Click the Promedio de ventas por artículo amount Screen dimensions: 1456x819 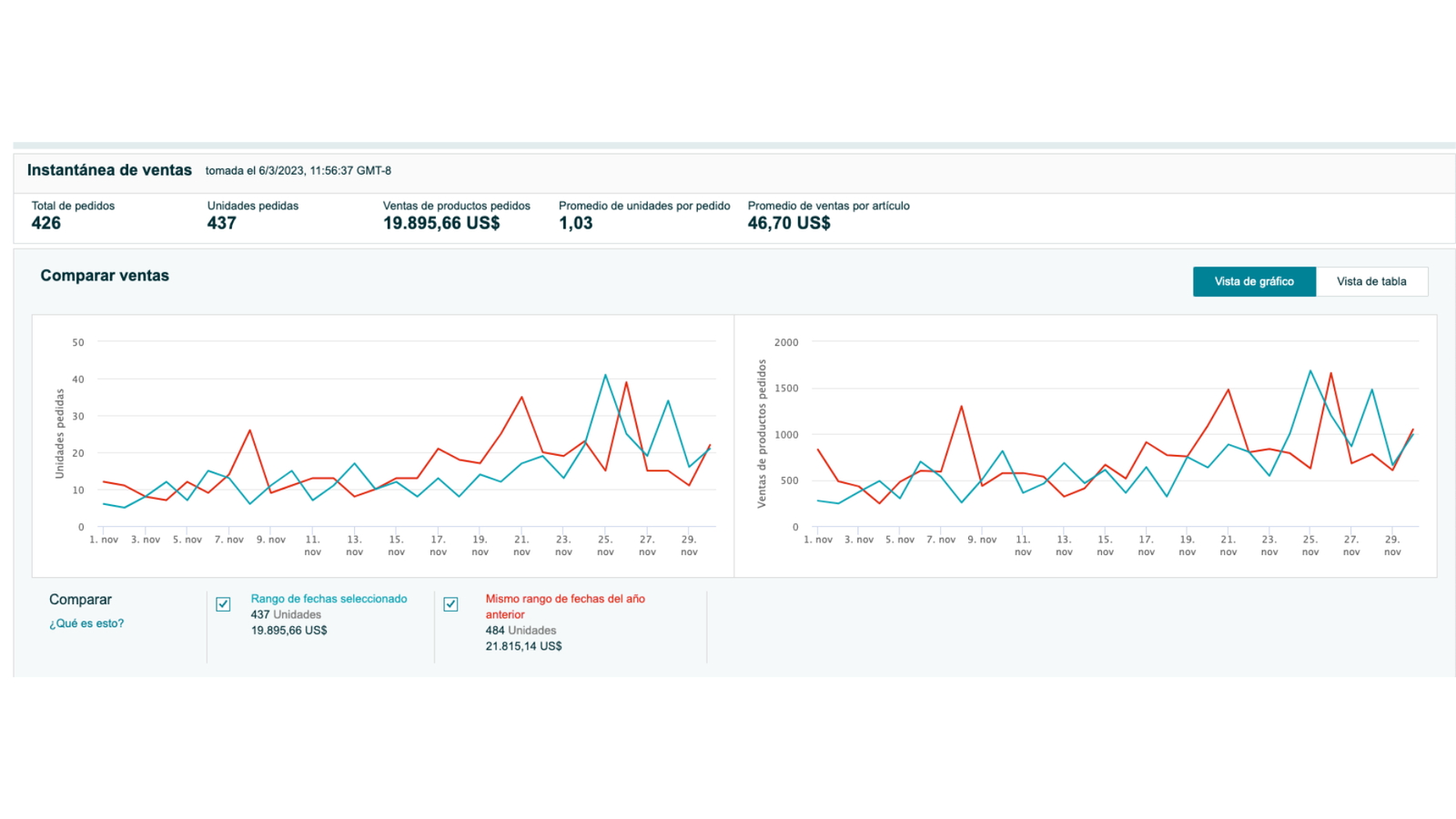(788, 224)
